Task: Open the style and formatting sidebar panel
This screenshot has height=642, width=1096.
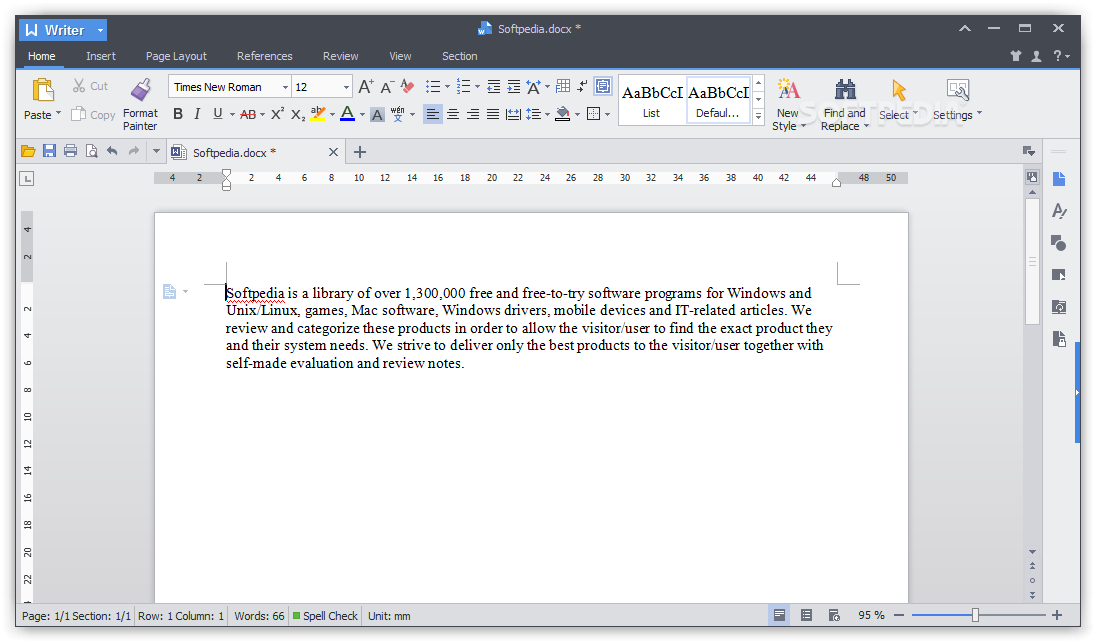Action: click(x=1059, y=211)
